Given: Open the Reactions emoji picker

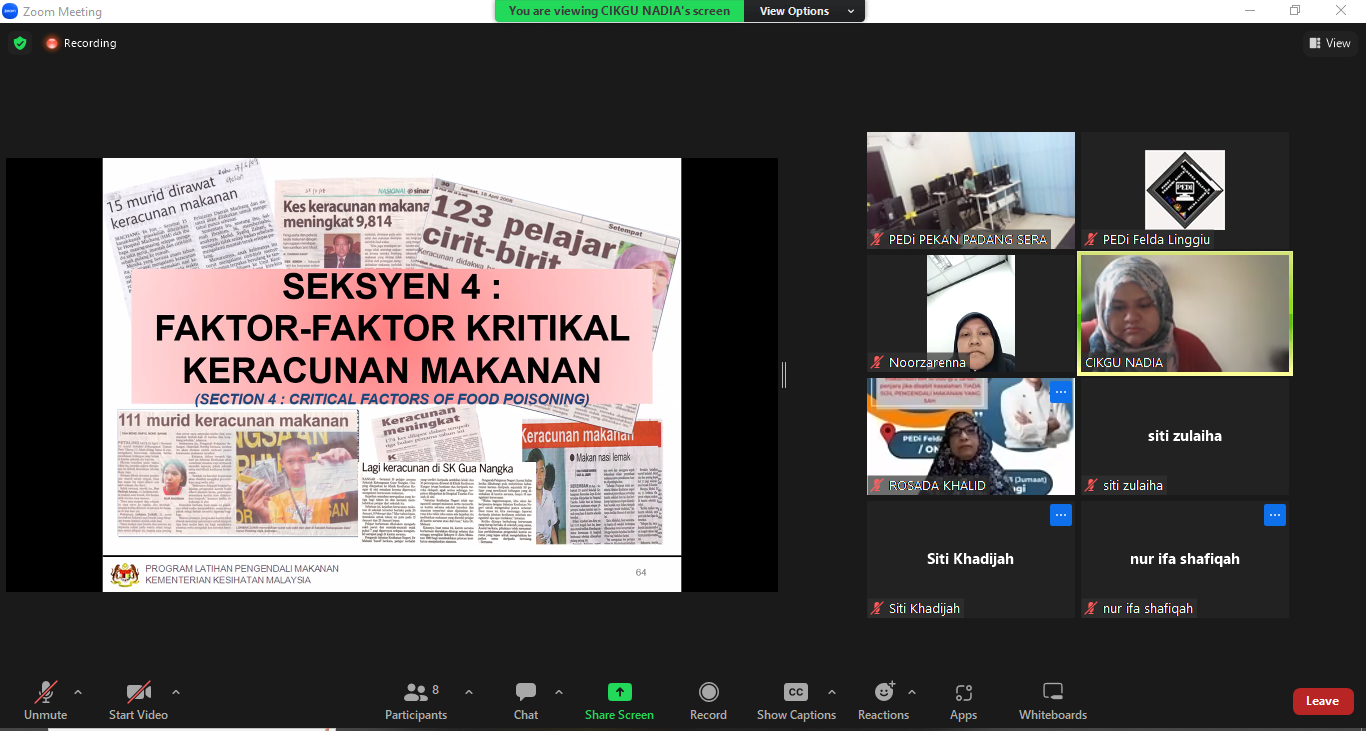Looking at the screenshot, I should [x=884, y=693].
